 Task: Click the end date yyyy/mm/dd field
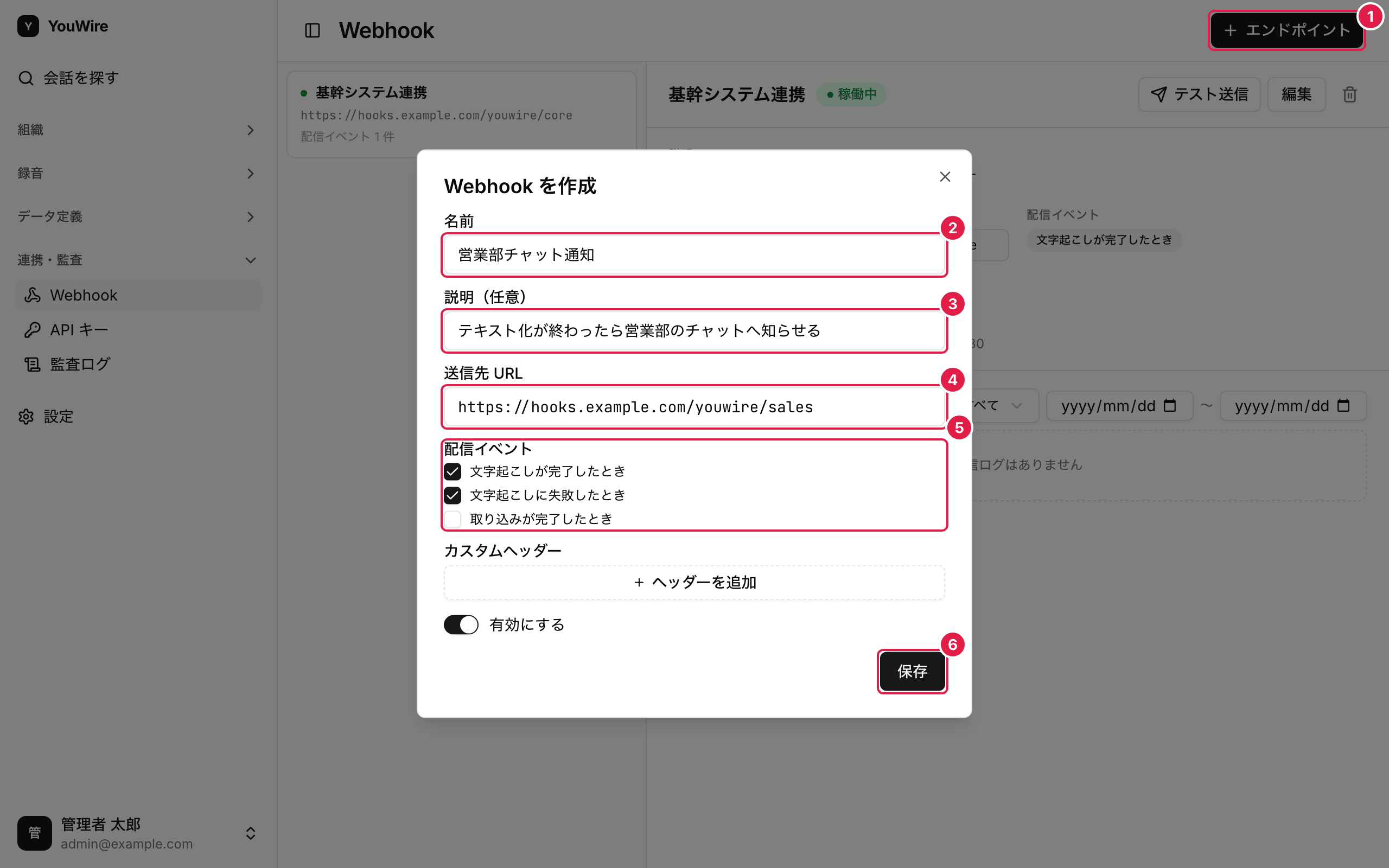pos(1292,406)
